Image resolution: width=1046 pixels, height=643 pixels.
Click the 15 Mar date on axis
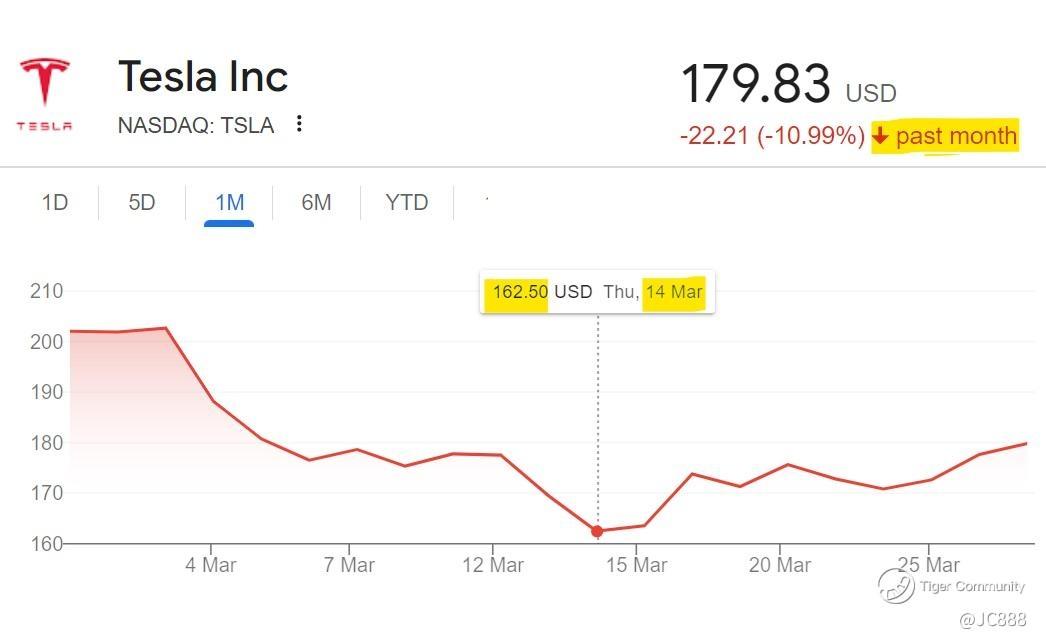coord(636,565)
